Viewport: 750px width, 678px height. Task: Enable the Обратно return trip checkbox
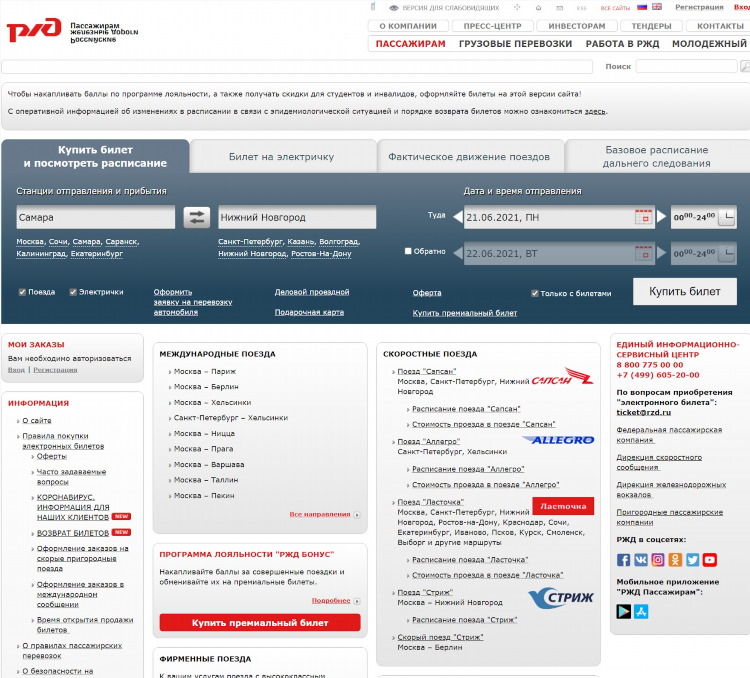pyautogui.click(x=408, y=251)
